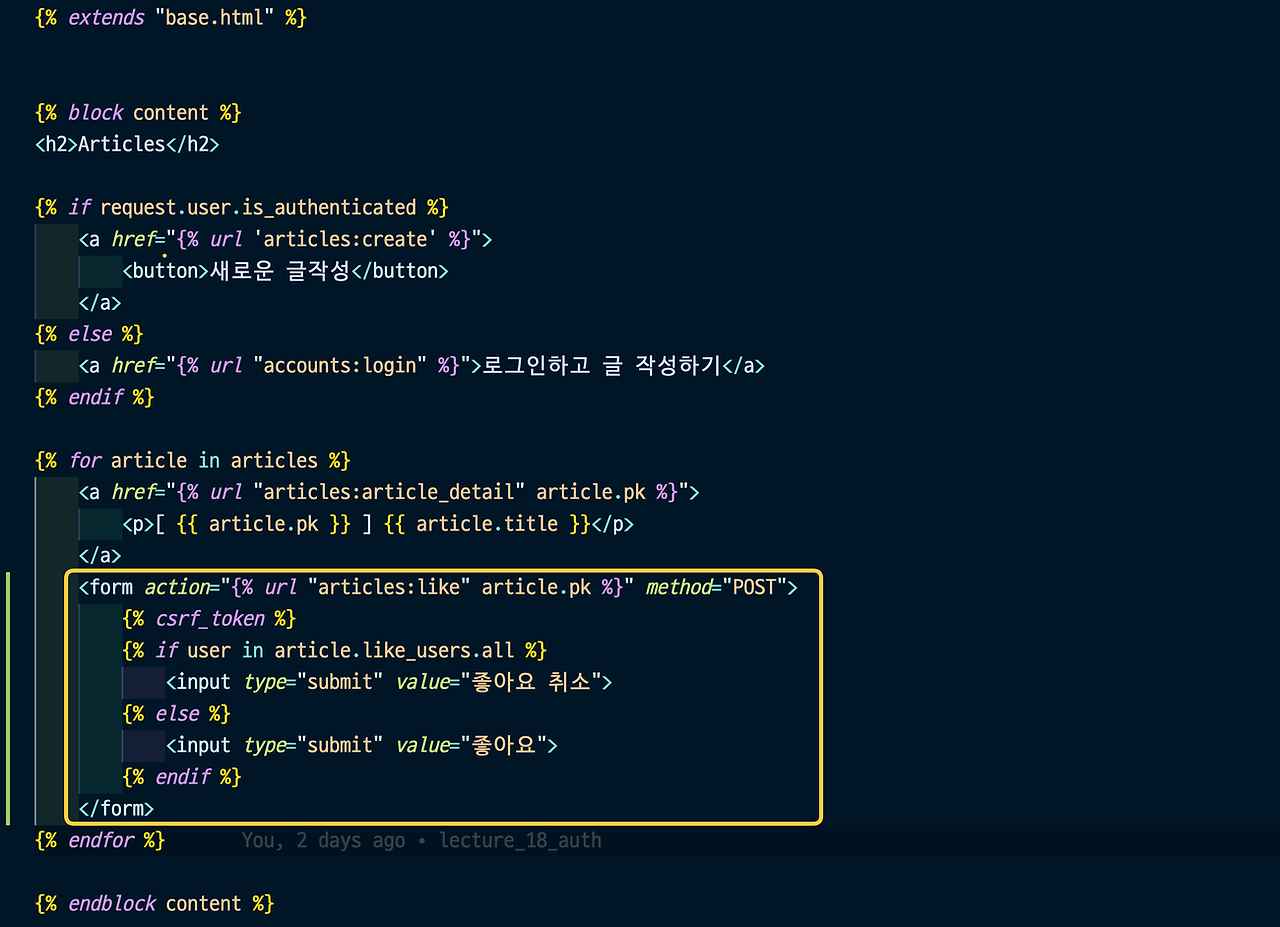Click the 로그인하고 글 작성하기 link text
This screenshot has height=927, width=1280.
tap(602, 366)
